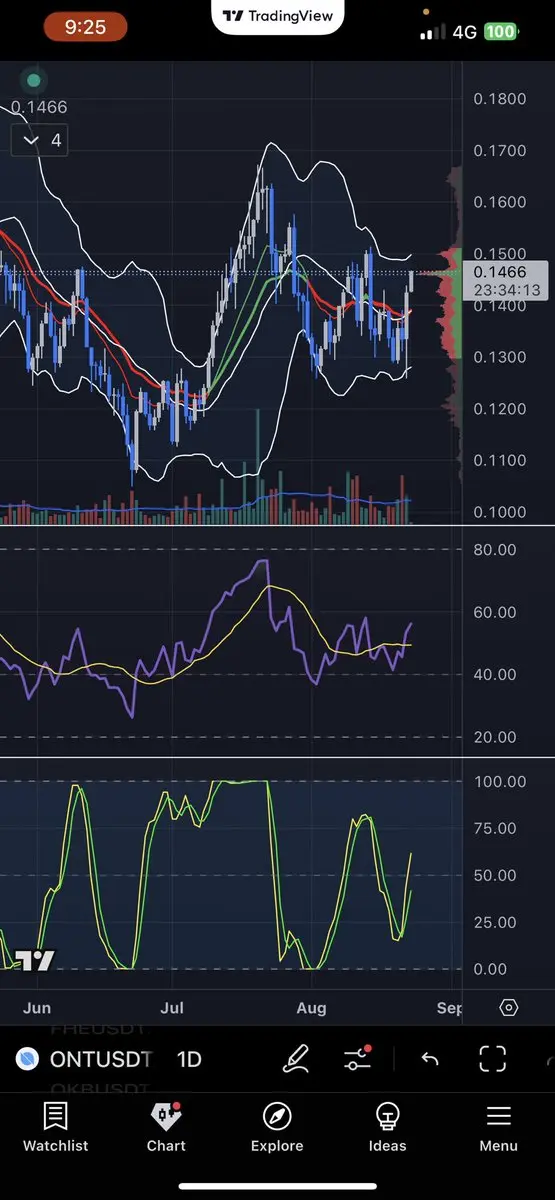Tap the 50.00 stochastic scale label
Viewport: 555px width, 1200px height.
(x=494, y=875)
